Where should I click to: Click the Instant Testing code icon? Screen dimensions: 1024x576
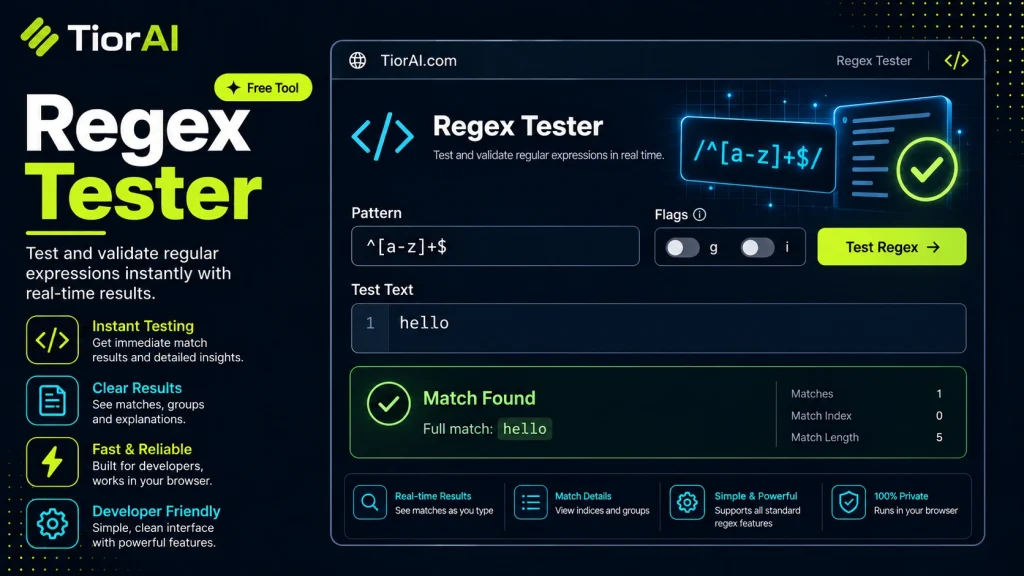52,340
